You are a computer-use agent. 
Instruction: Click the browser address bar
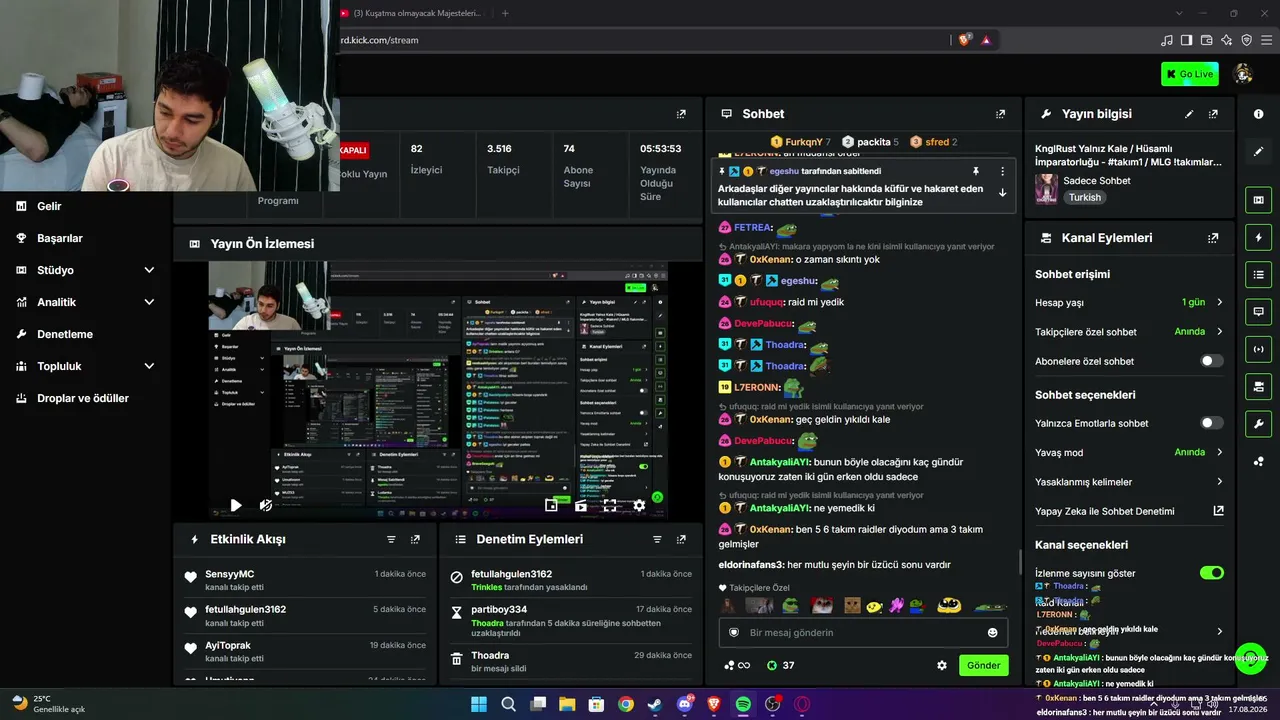pos(640,40)
